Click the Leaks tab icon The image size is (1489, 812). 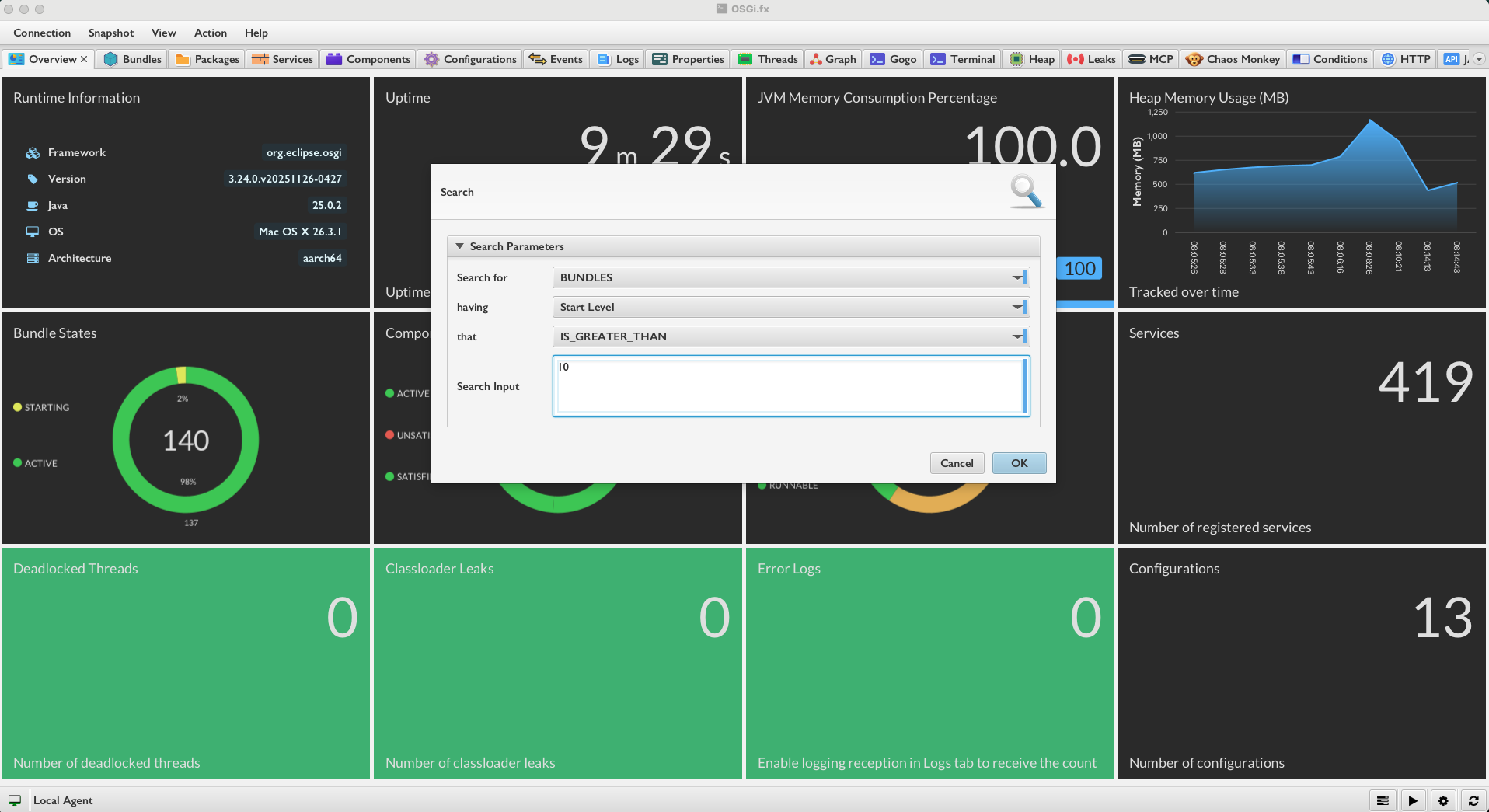(x=1076, y=59)
